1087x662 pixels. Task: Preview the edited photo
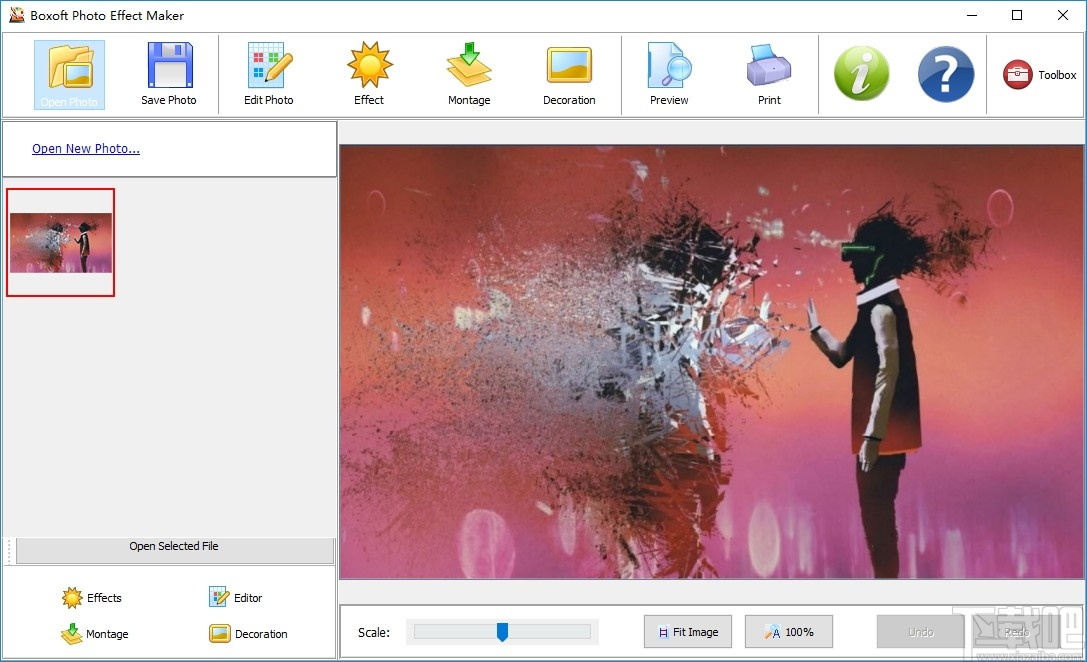point(668,73)
